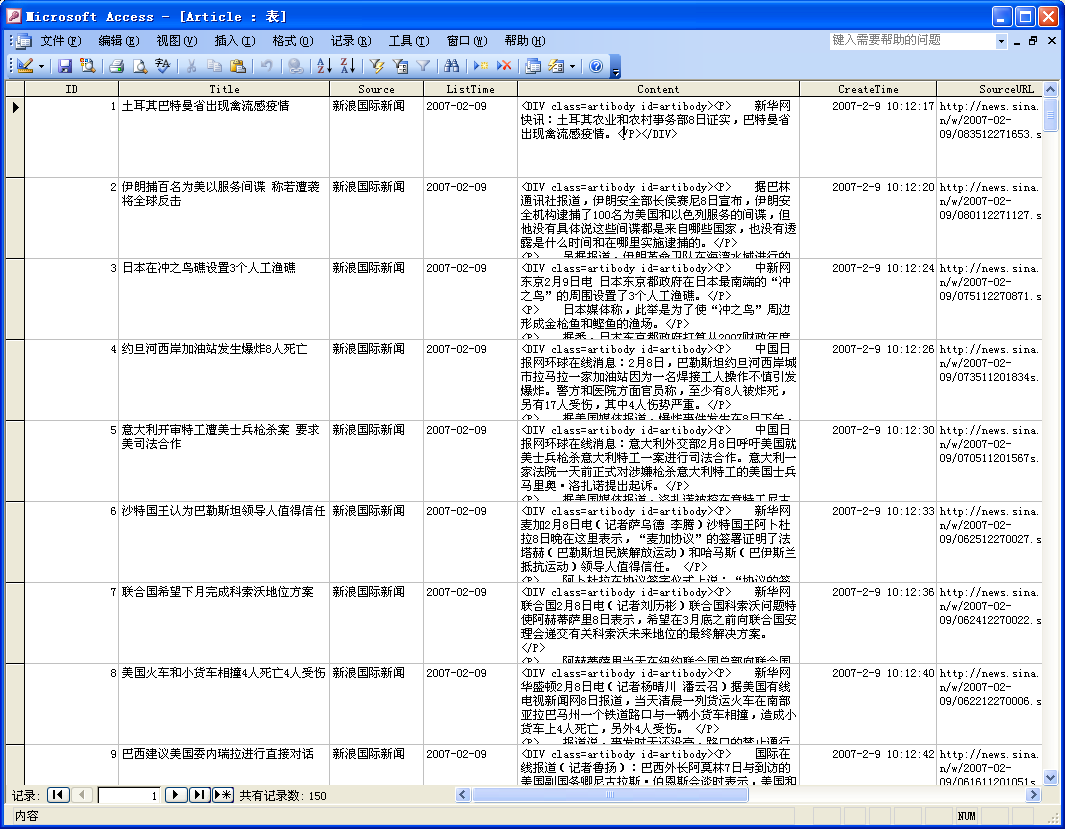The width and height of the screenshot is (1065, 830).
Task: Toggle the Apply Filter funnel button
Action: coord(424,66)
